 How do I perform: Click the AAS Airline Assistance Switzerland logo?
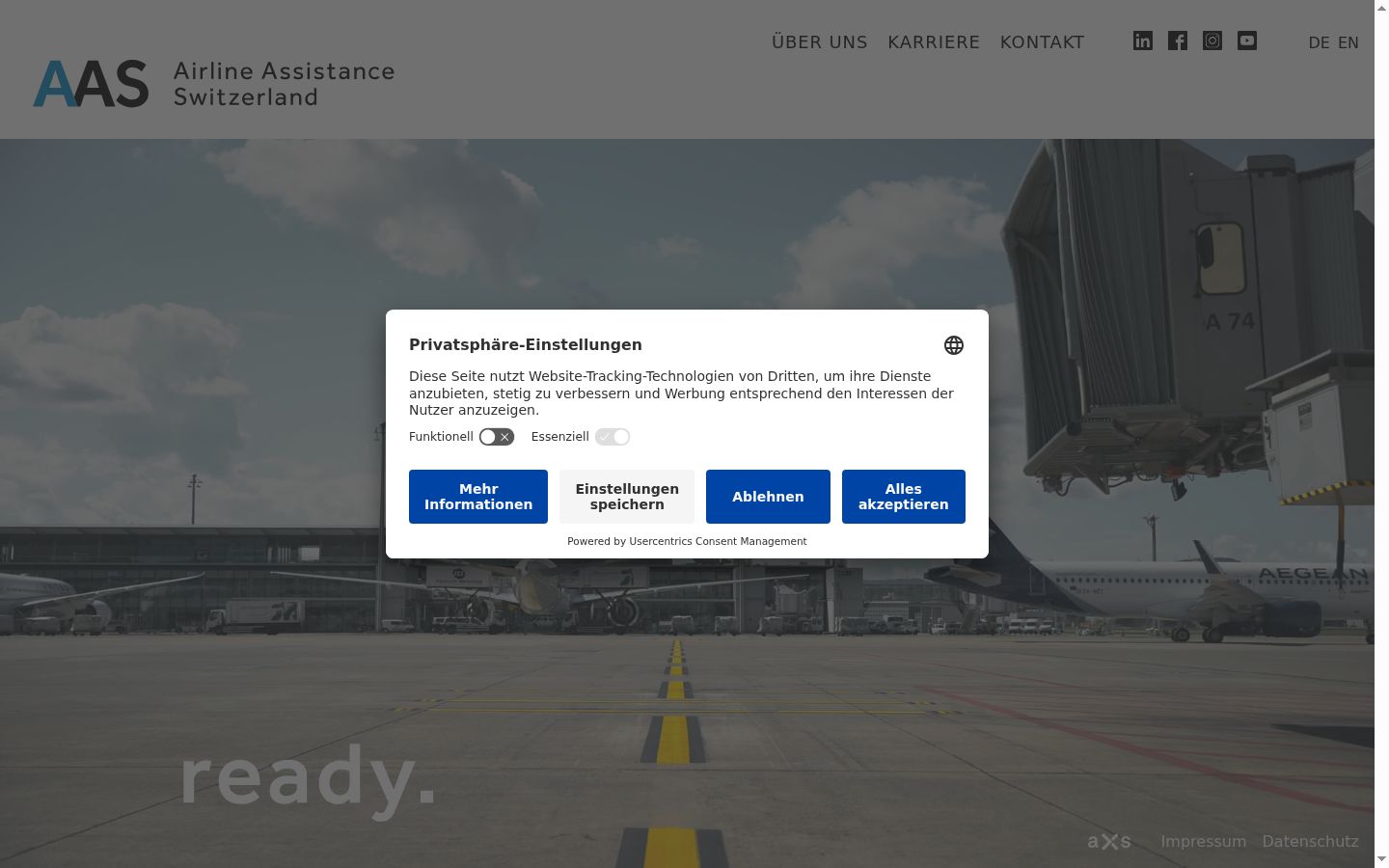214,84
